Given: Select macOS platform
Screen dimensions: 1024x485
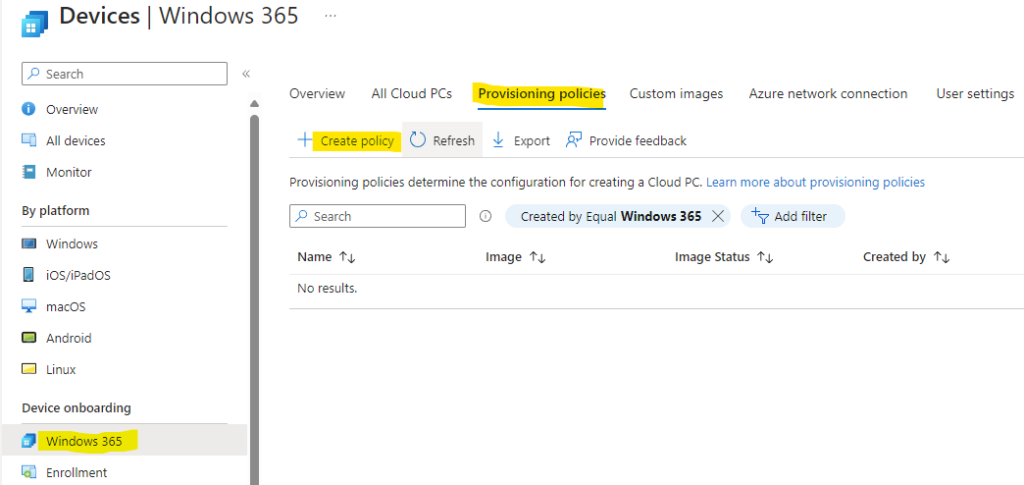Looking at the screenshot, I should [x=65, y=306].
